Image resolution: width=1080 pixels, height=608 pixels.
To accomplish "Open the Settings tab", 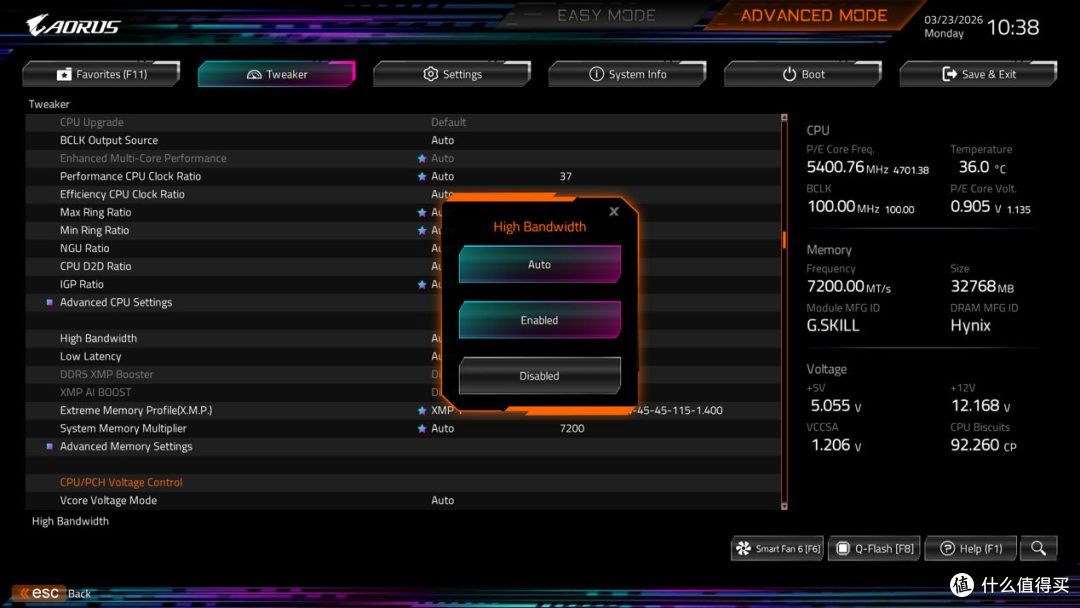I will 452,74.
